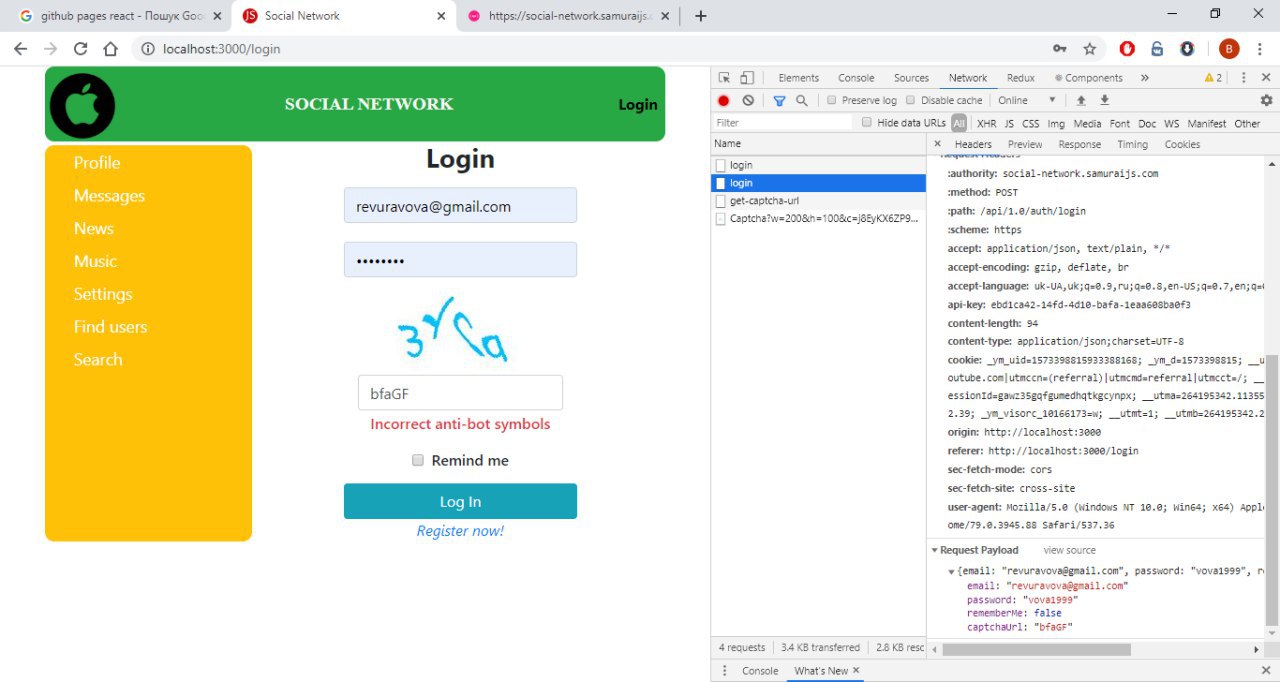Open the Timing tab
The image size is (1280, 682).
click(x=1132, y=144)
